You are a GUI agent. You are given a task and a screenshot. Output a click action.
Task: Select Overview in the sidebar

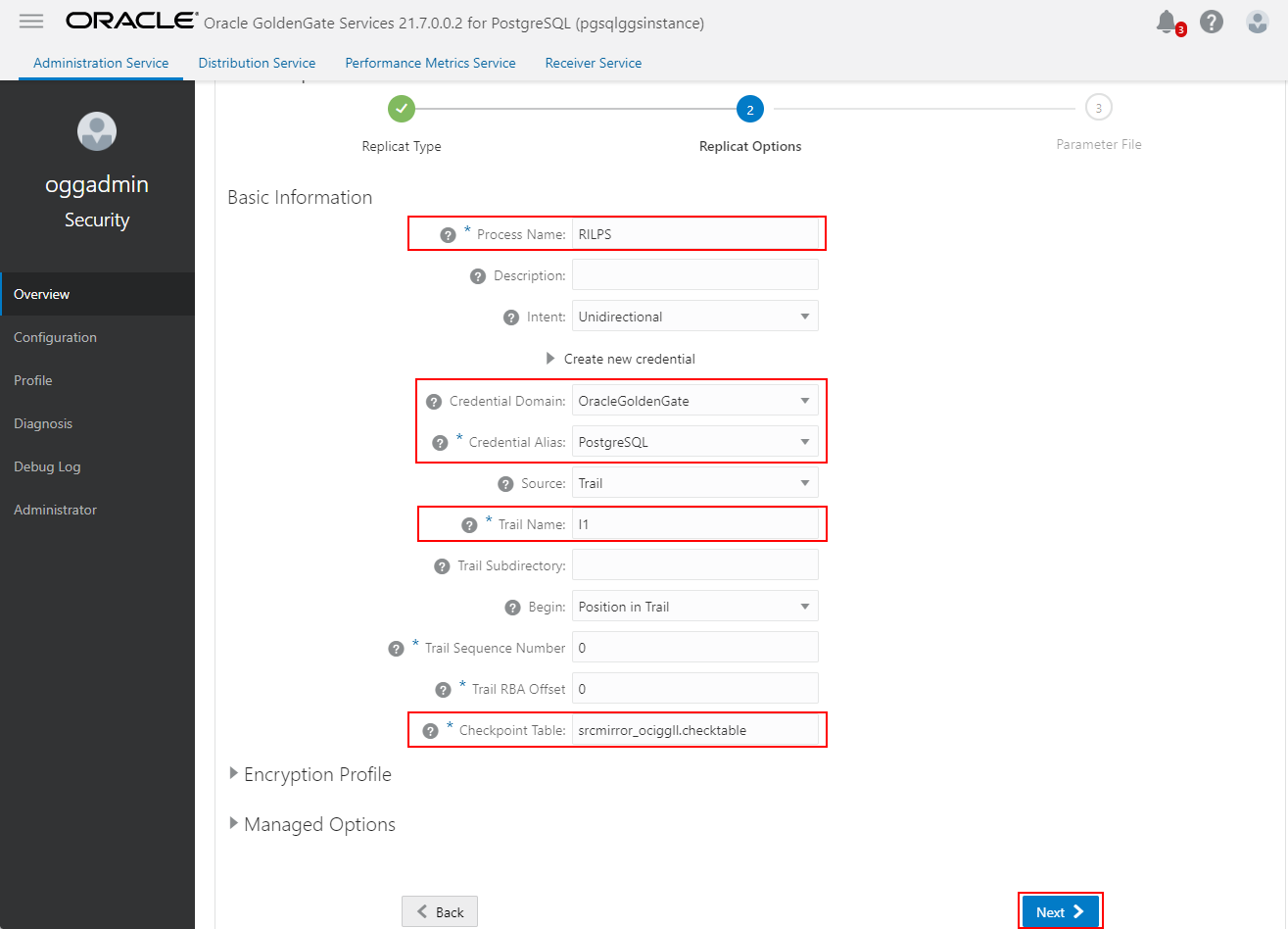[98, 294]
